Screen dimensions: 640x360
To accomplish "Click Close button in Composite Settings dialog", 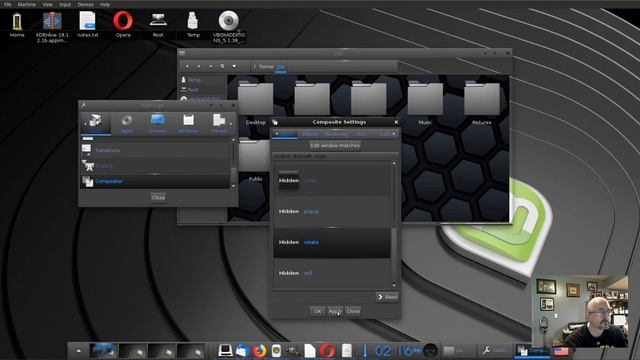I will click(353, 311).
